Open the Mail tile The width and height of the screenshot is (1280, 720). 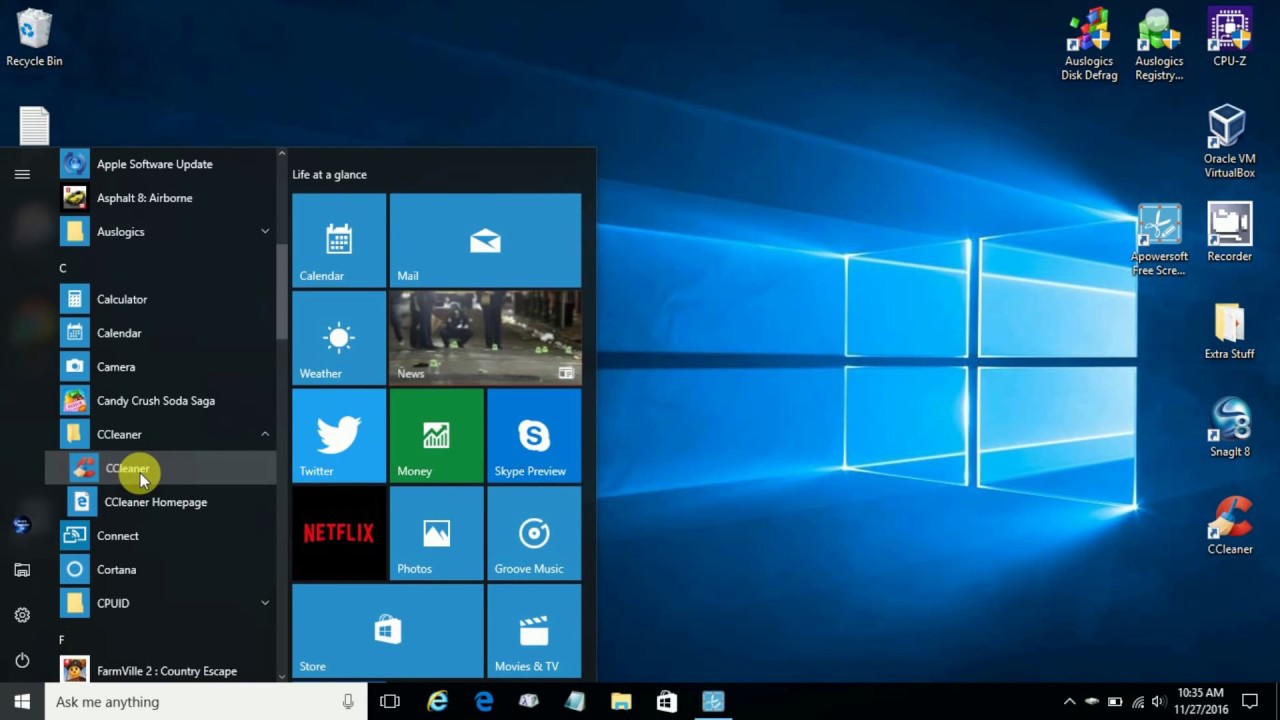485,240
